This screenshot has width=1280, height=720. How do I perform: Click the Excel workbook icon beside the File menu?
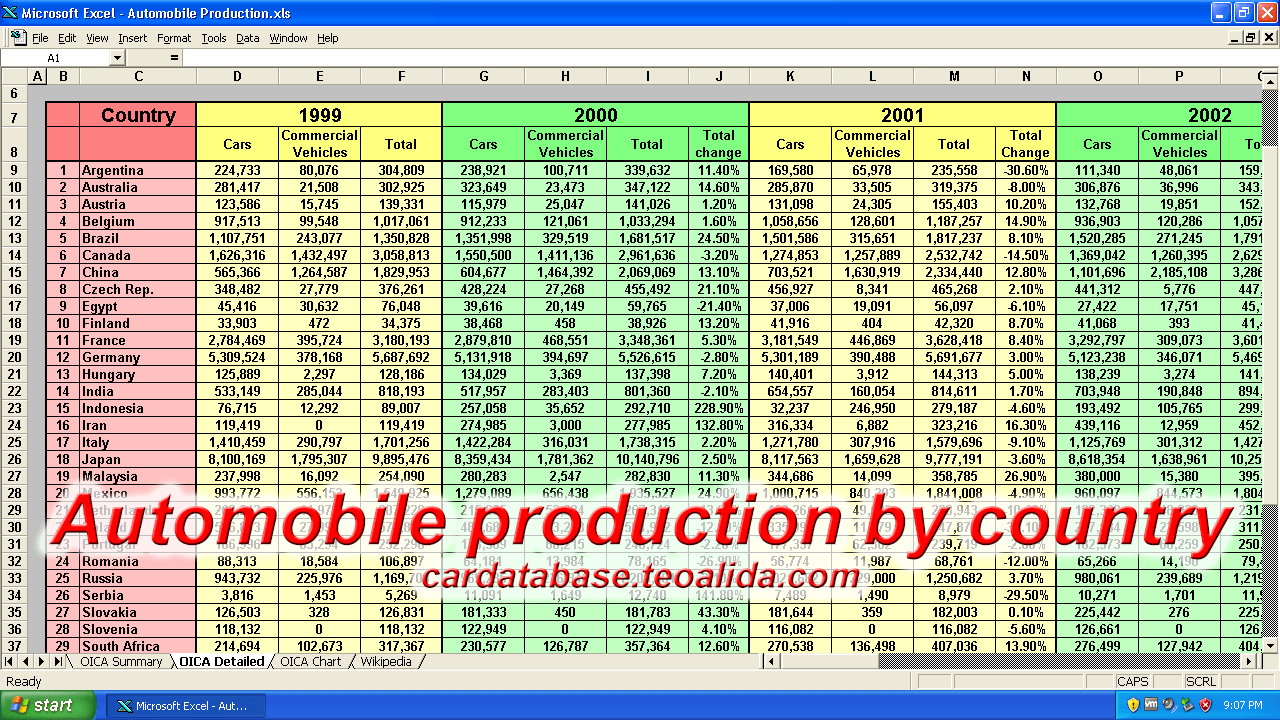pyautogui.click(x=17, y=38)
